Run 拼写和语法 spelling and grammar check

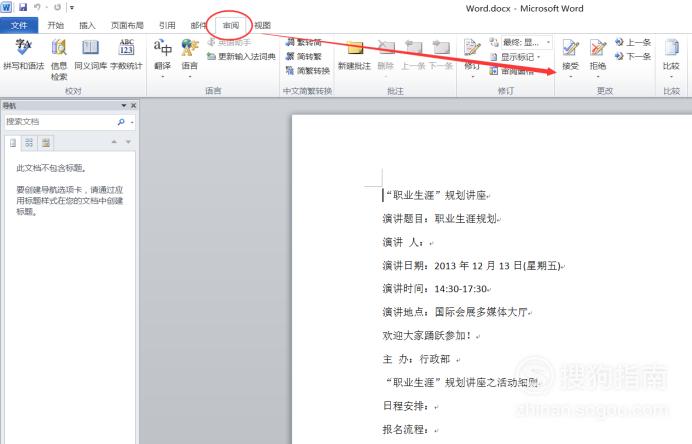click(23, 55)
